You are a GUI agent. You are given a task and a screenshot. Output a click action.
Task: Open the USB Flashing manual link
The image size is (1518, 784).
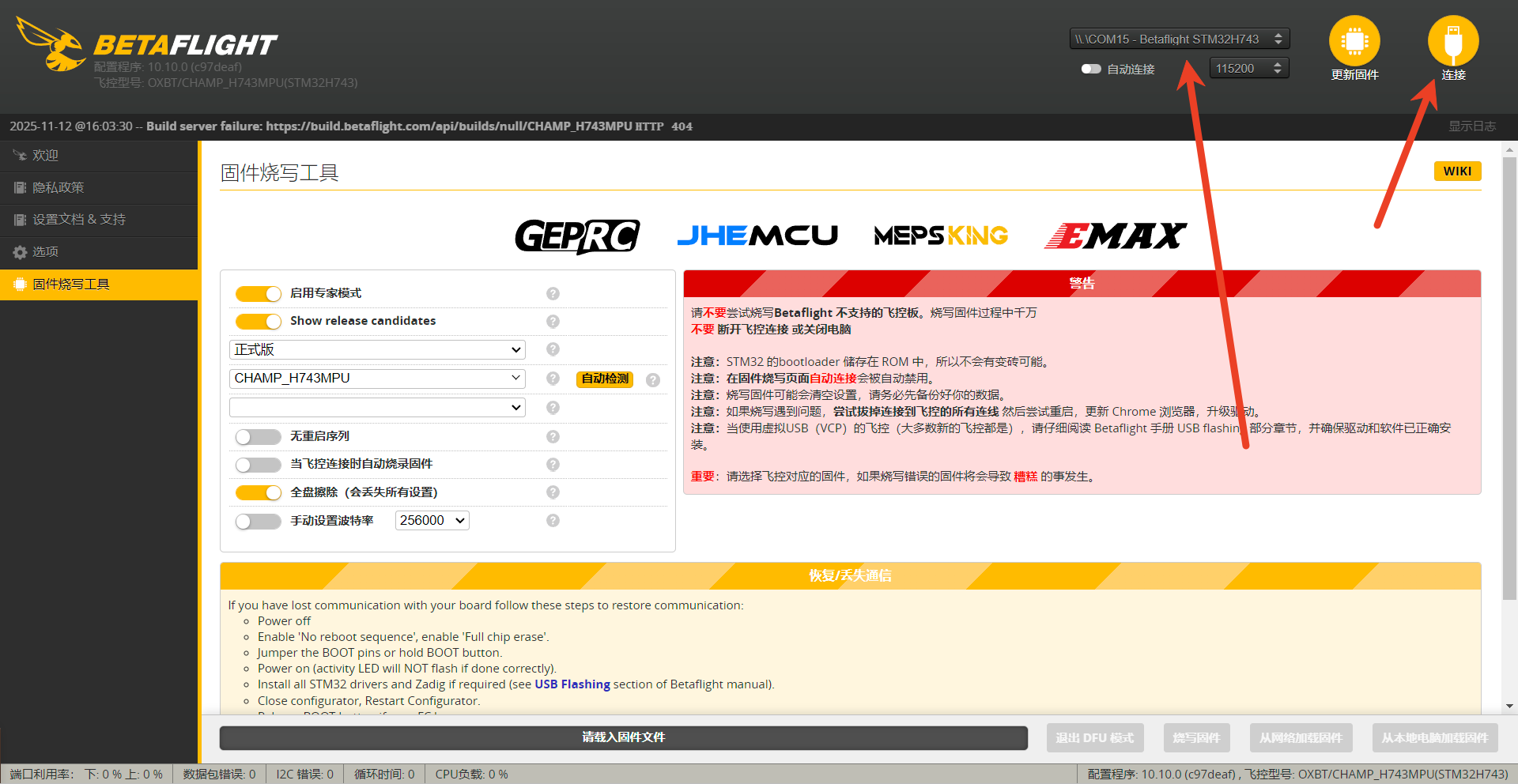pos(572,684)
